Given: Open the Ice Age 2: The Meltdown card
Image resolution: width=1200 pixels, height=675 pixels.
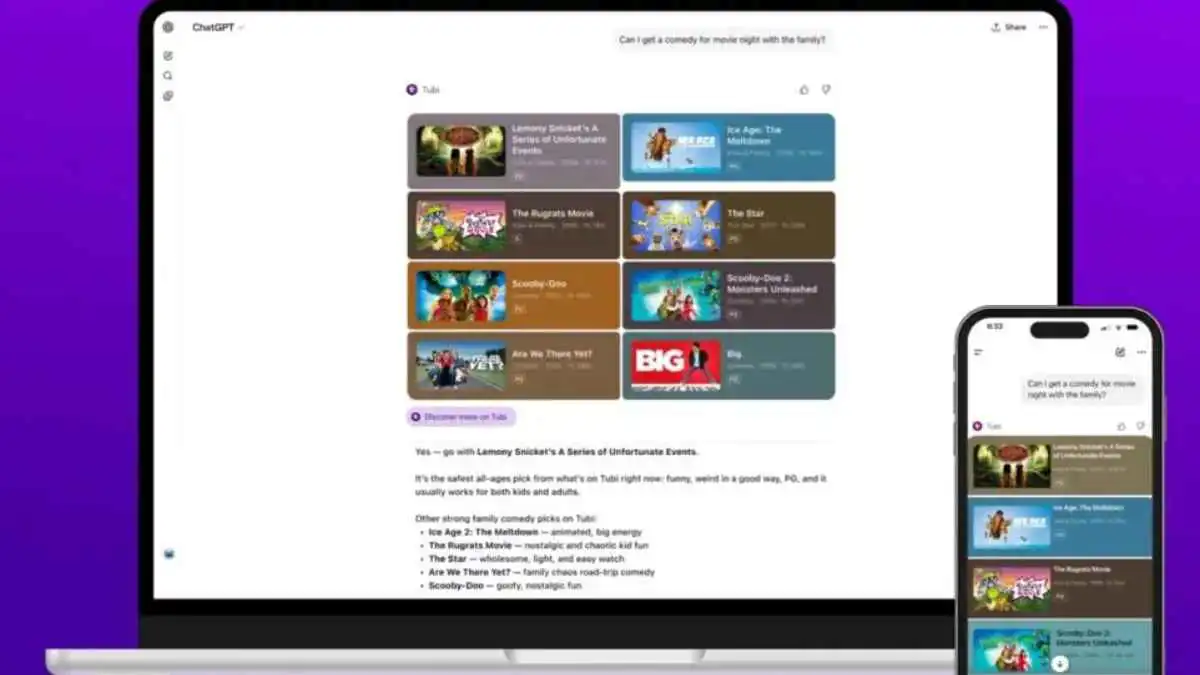Looking at the screenshot, I should (x=729, y=148).
